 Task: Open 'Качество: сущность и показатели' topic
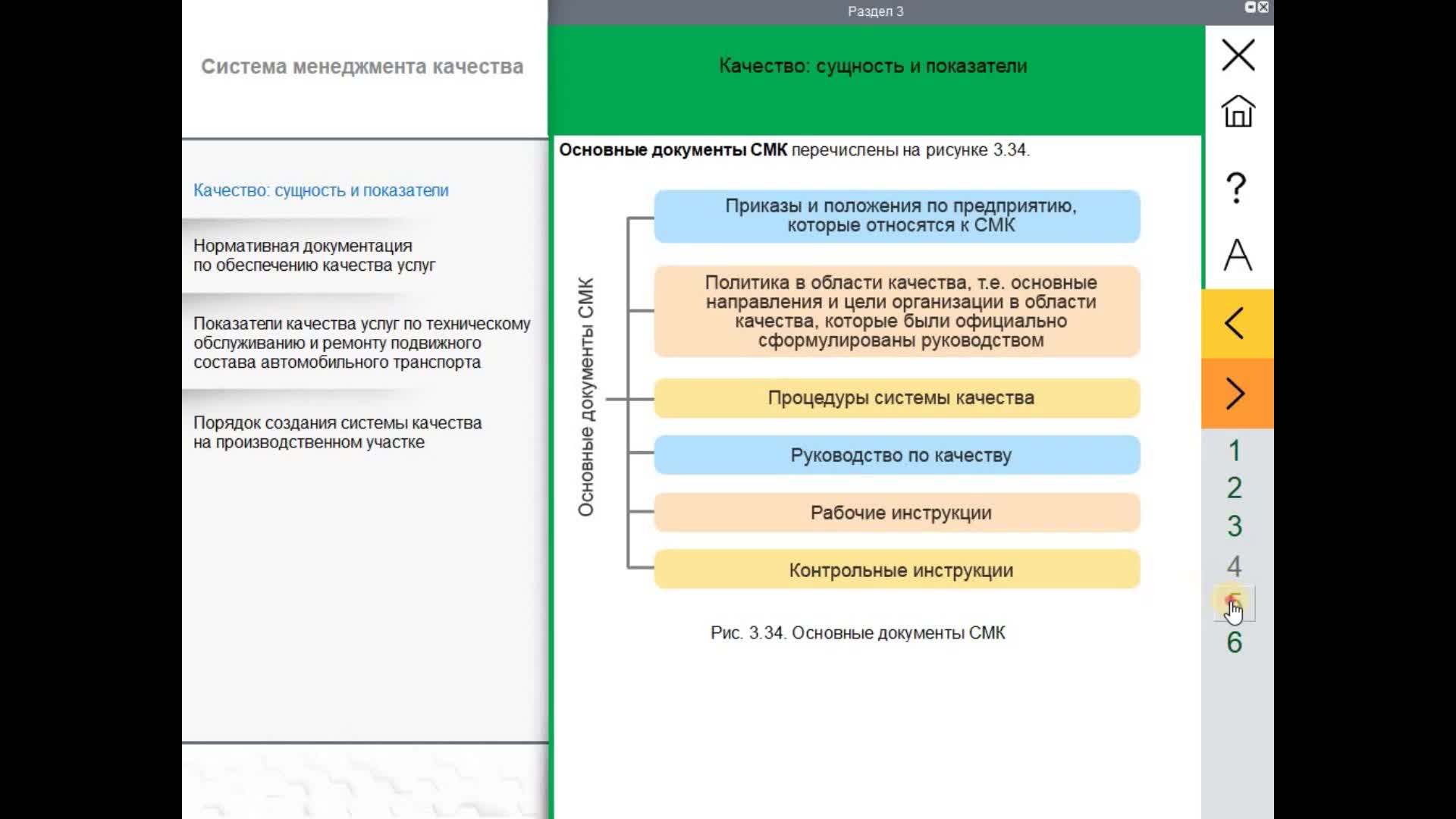[321, 190]
